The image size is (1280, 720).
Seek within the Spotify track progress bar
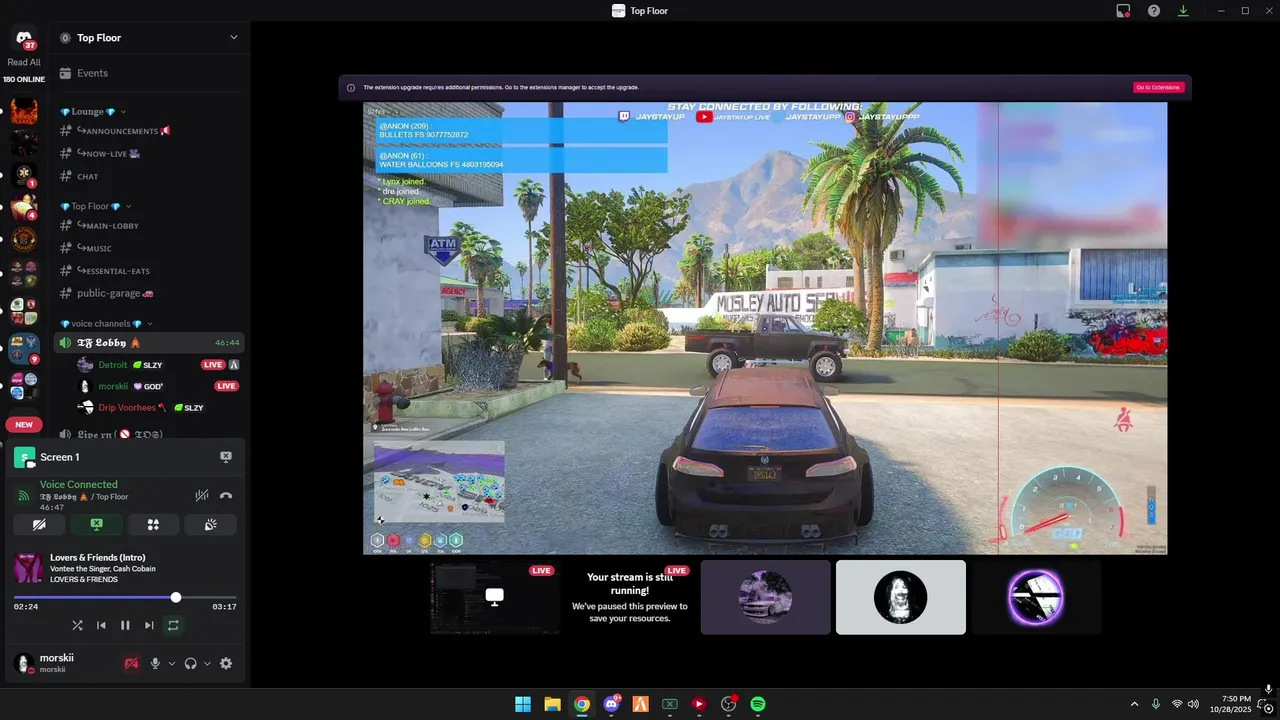pyautogui.click(x=125, y=597)
